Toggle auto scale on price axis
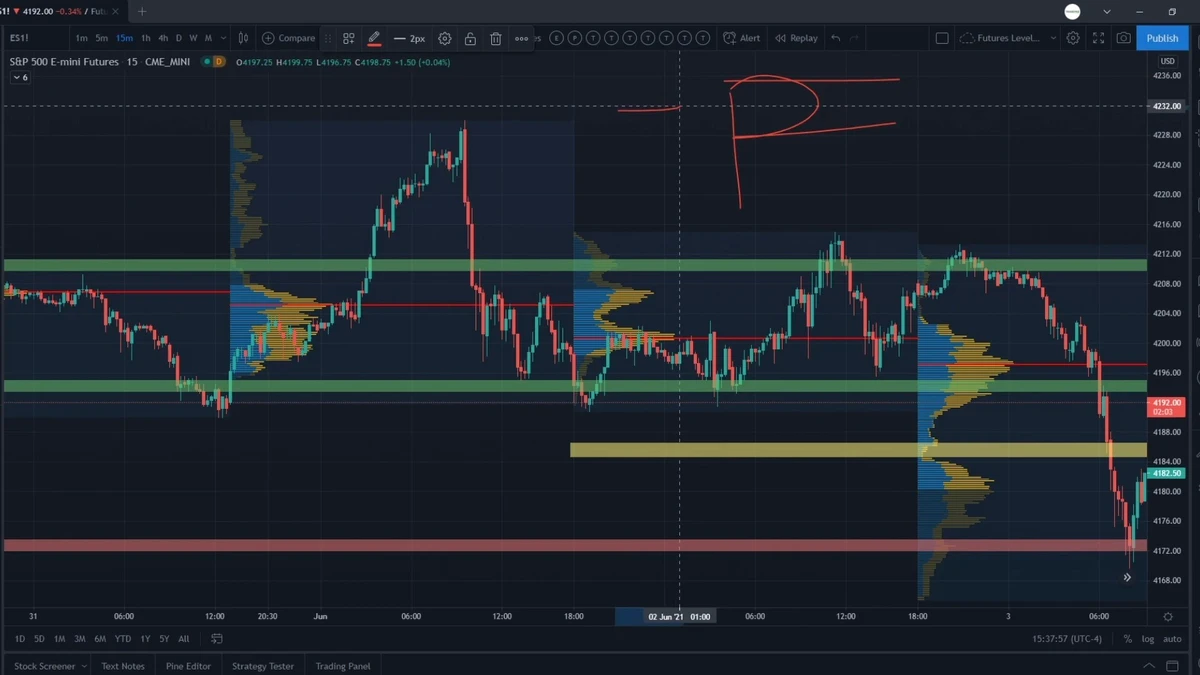This screenshot has width=1200, height=675. pyautogui.click(x=1172, y=638)
